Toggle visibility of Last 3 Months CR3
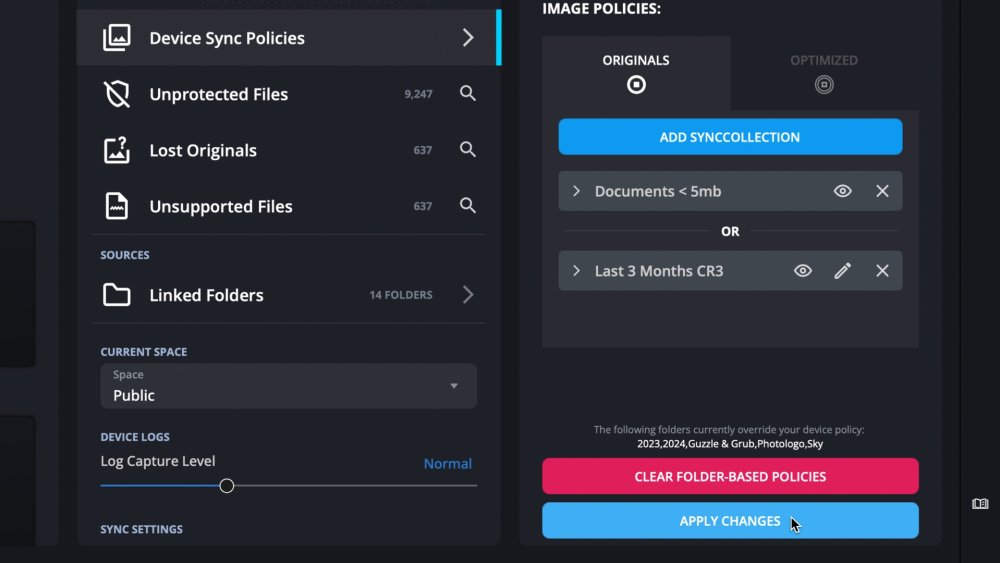This screenshot has height=563, width=1000. point(802,271)
